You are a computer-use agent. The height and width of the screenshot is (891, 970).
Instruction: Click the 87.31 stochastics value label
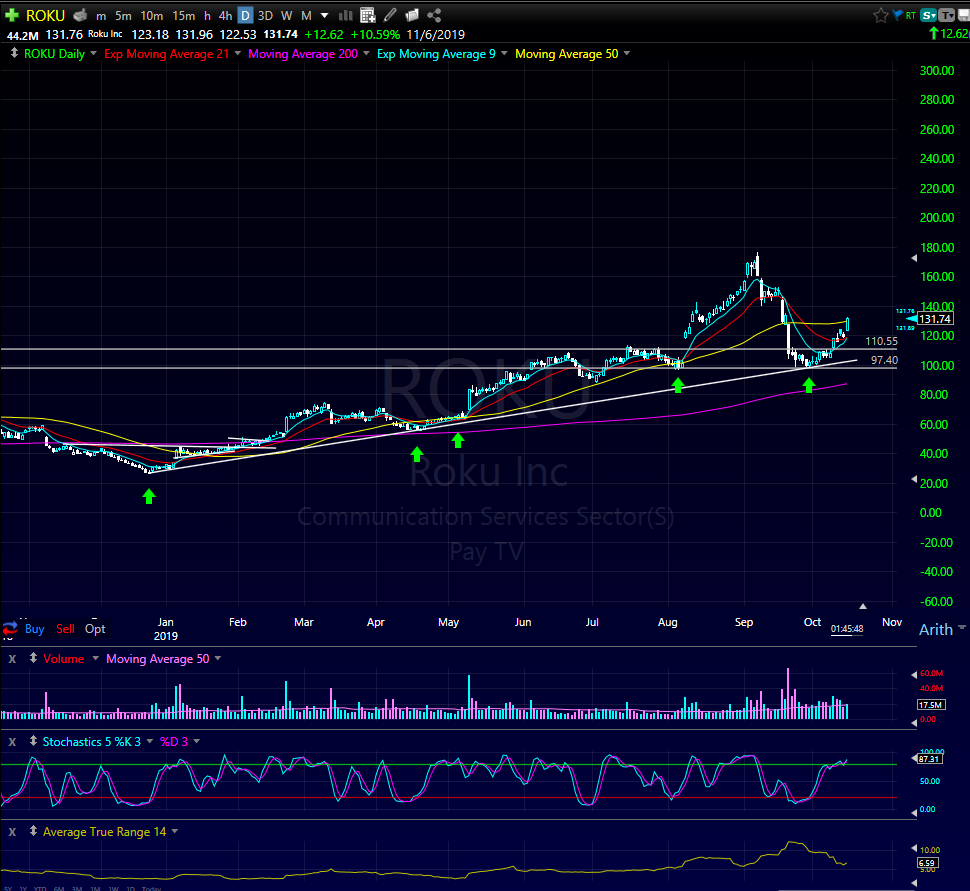929,759
